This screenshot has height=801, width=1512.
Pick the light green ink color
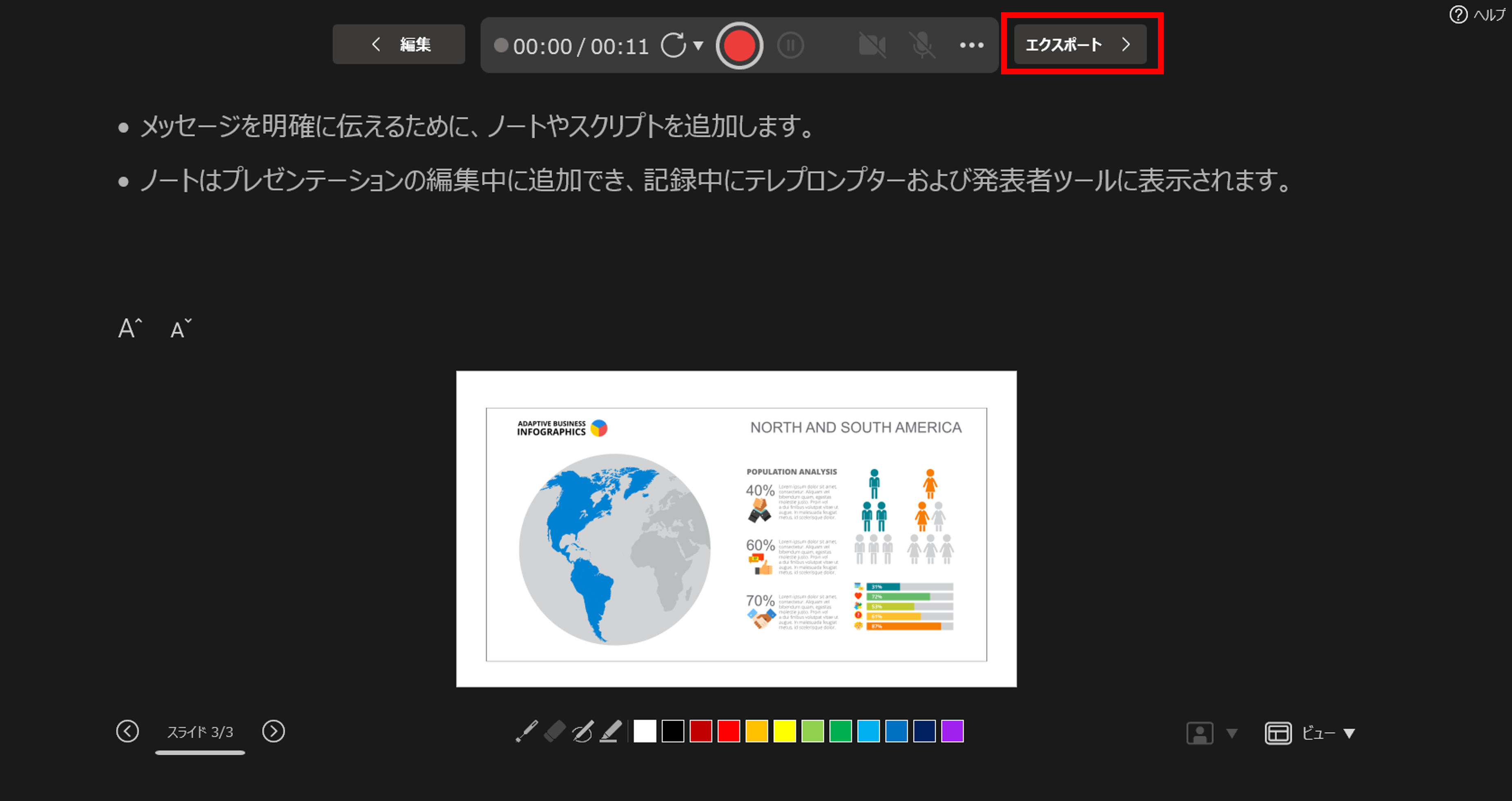click(x=812, y=731)
